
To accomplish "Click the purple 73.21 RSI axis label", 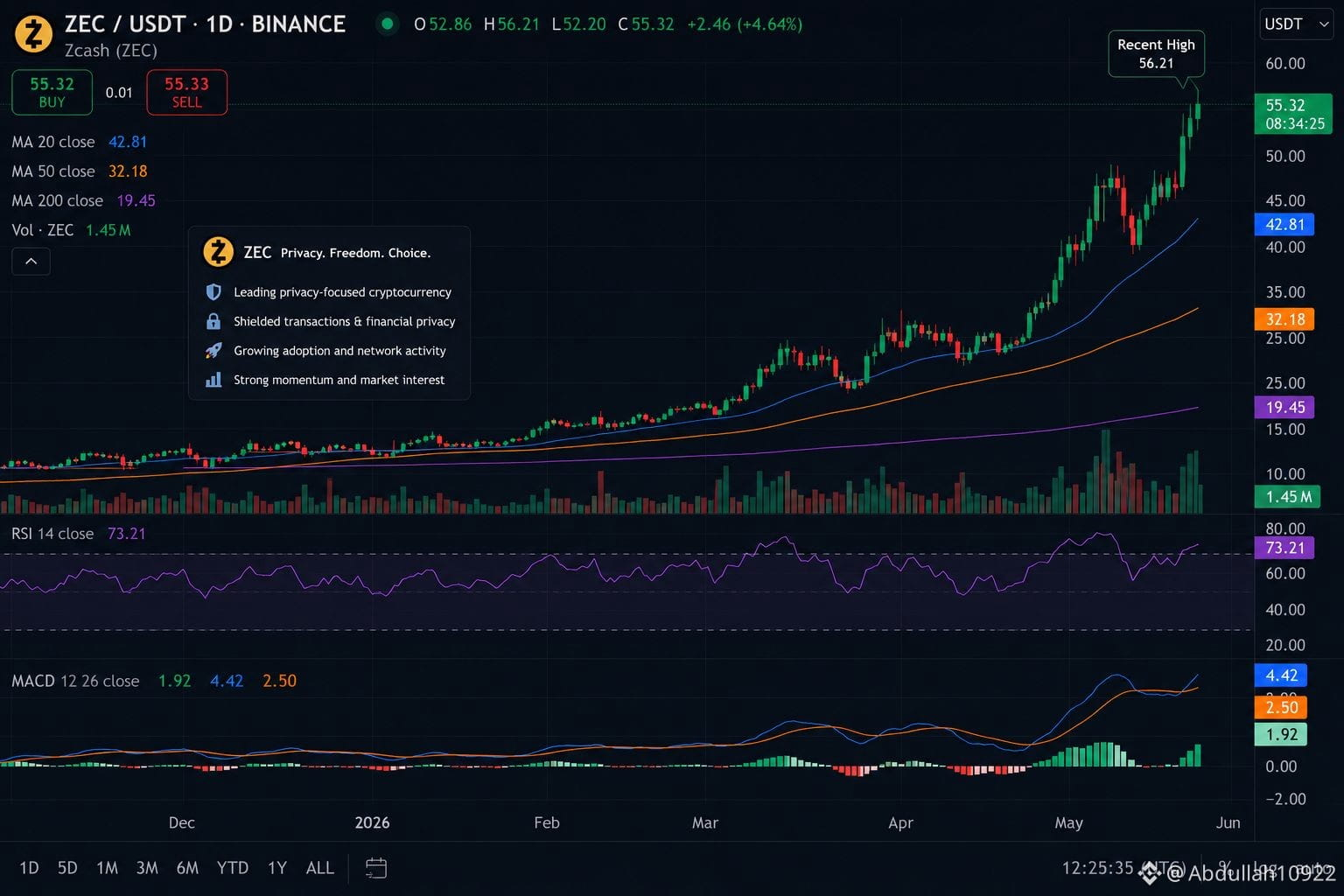I will [1284, 548].
